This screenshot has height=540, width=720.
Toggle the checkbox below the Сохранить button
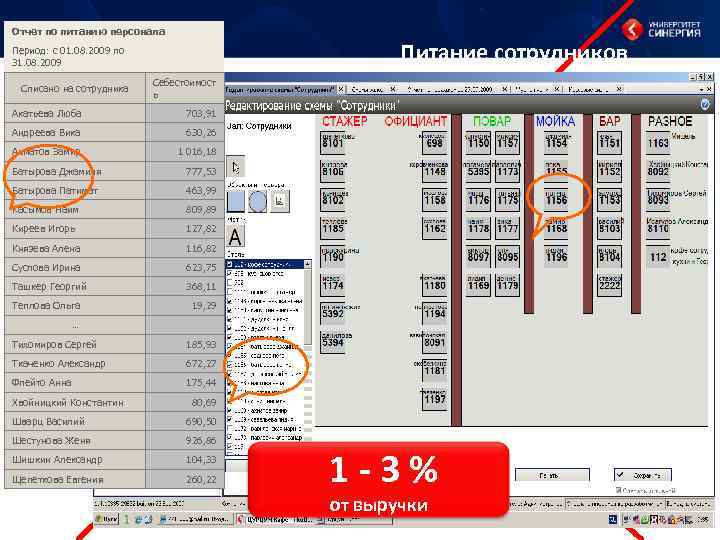tap(618, 490)
